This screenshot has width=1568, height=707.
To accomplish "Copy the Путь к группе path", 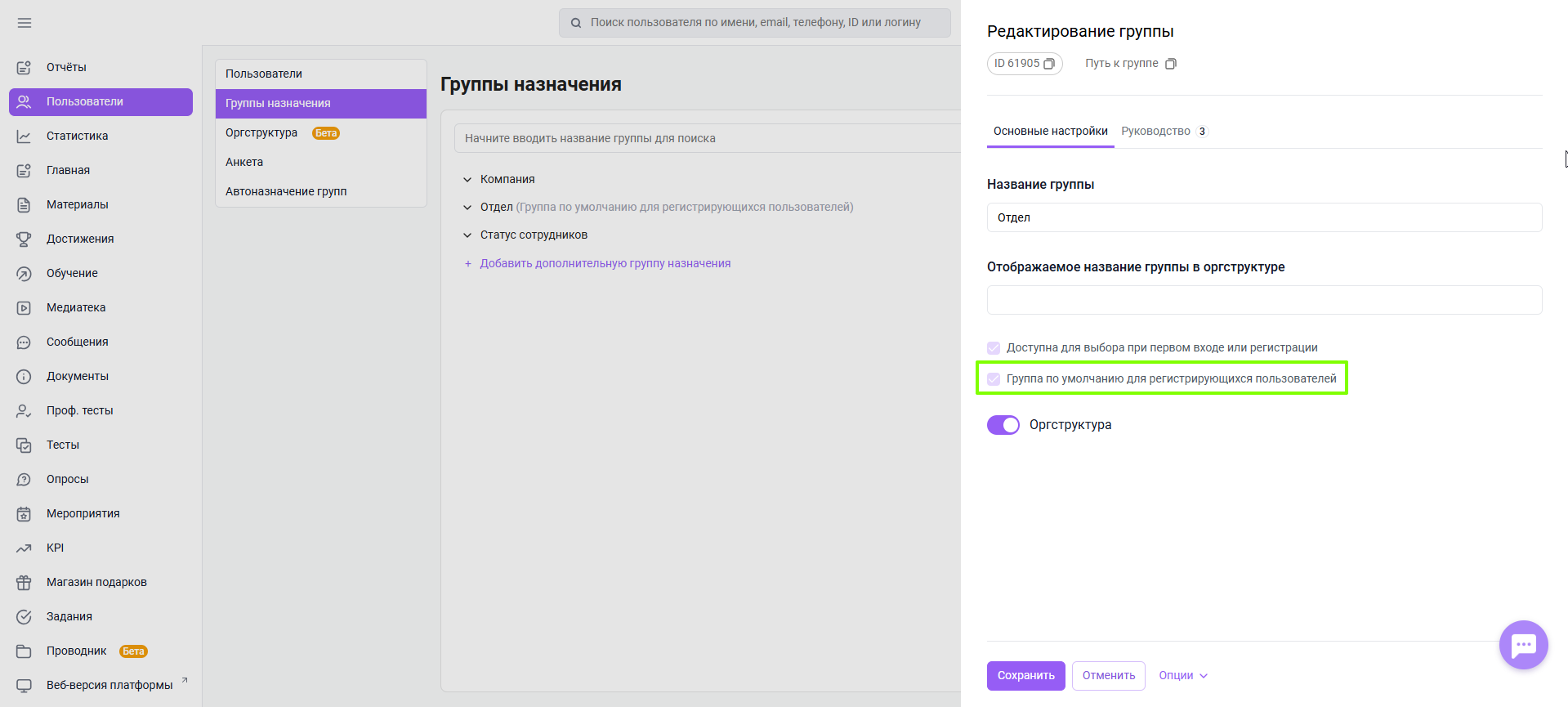I will click(1171, 64).
